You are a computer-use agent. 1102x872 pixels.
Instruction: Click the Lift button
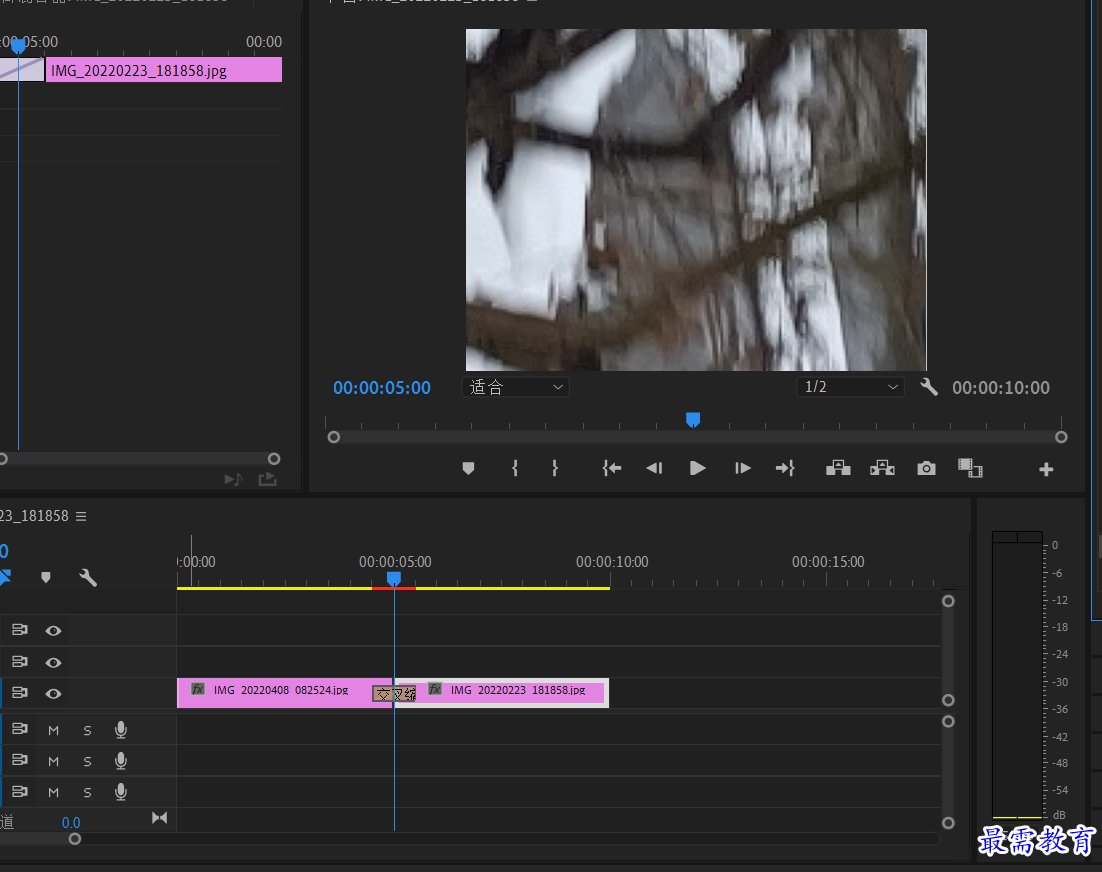[838, 468]
